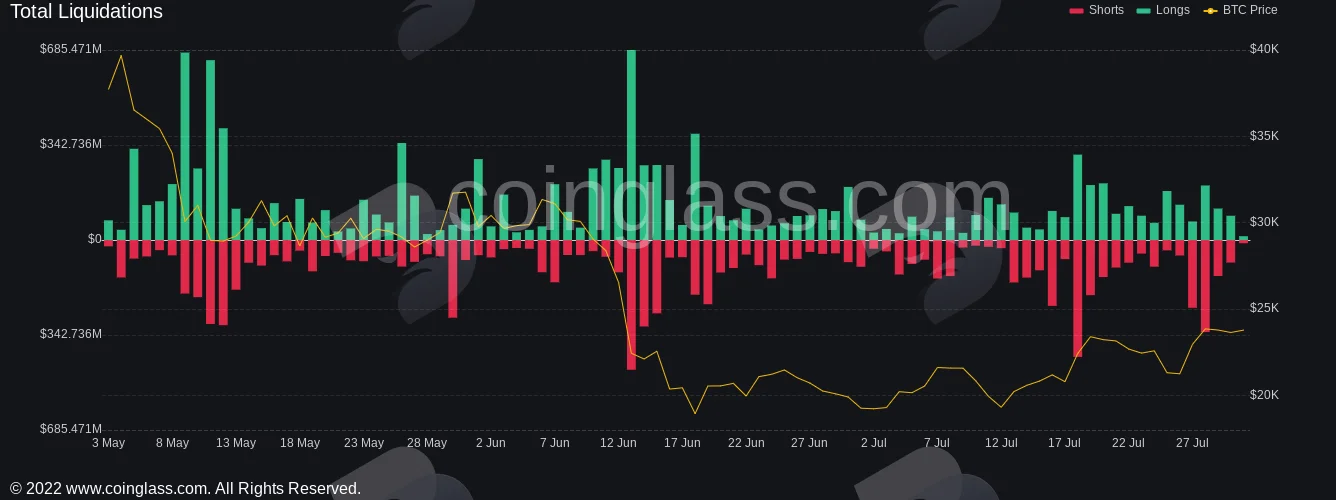The image size is (1336, 500).
Task: Select the 12 Jun date label
Action: (x=618, y=442)
